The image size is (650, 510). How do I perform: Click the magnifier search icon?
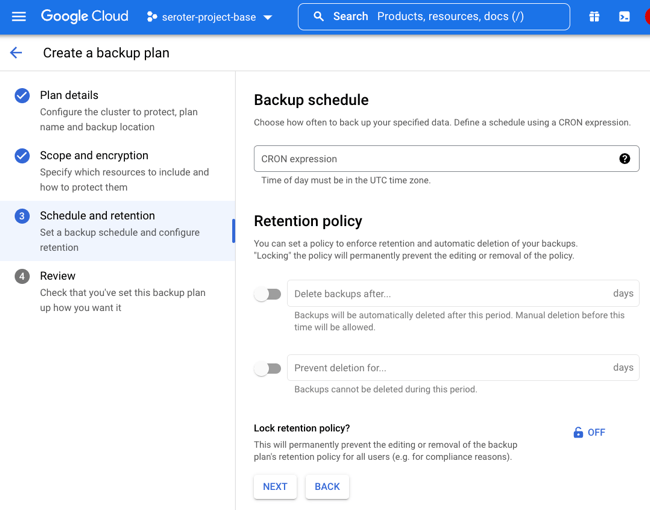319,17
